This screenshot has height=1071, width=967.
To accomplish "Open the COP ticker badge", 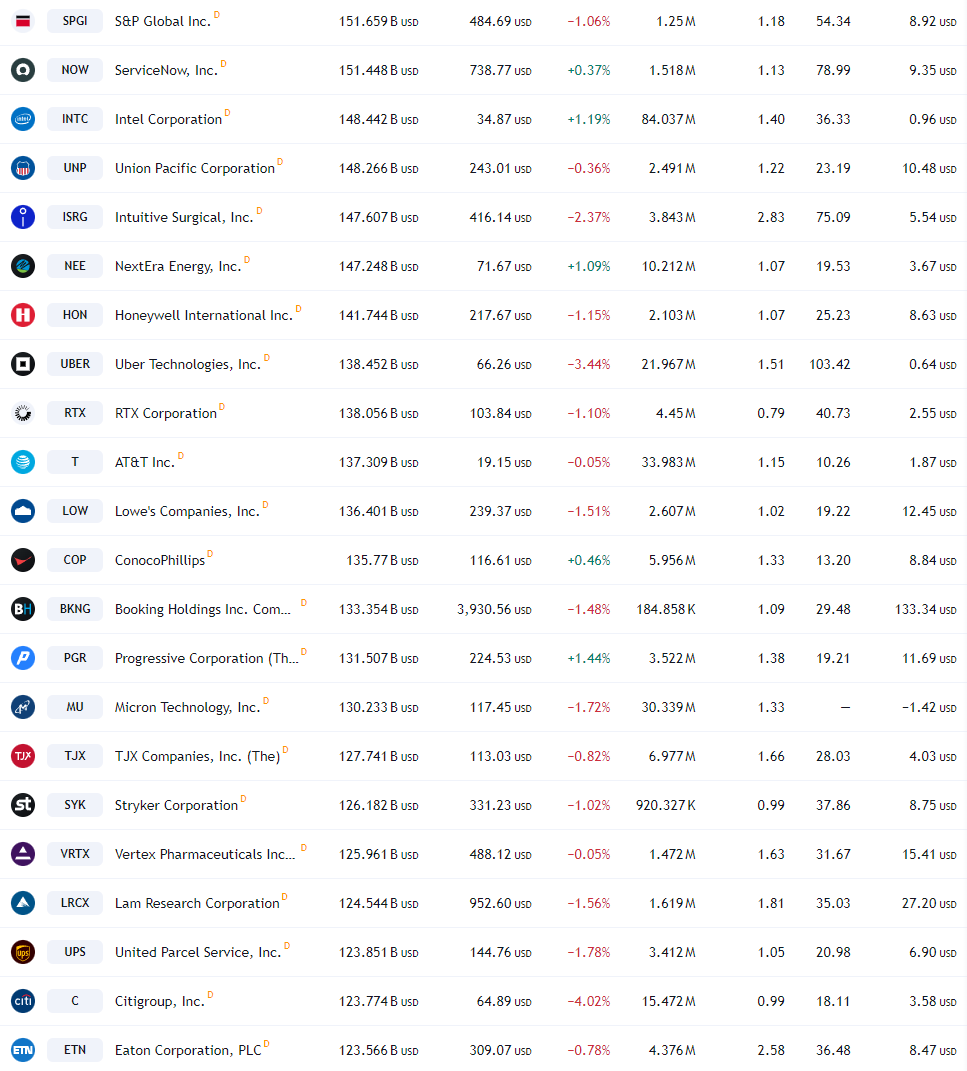I will (75, 560).
